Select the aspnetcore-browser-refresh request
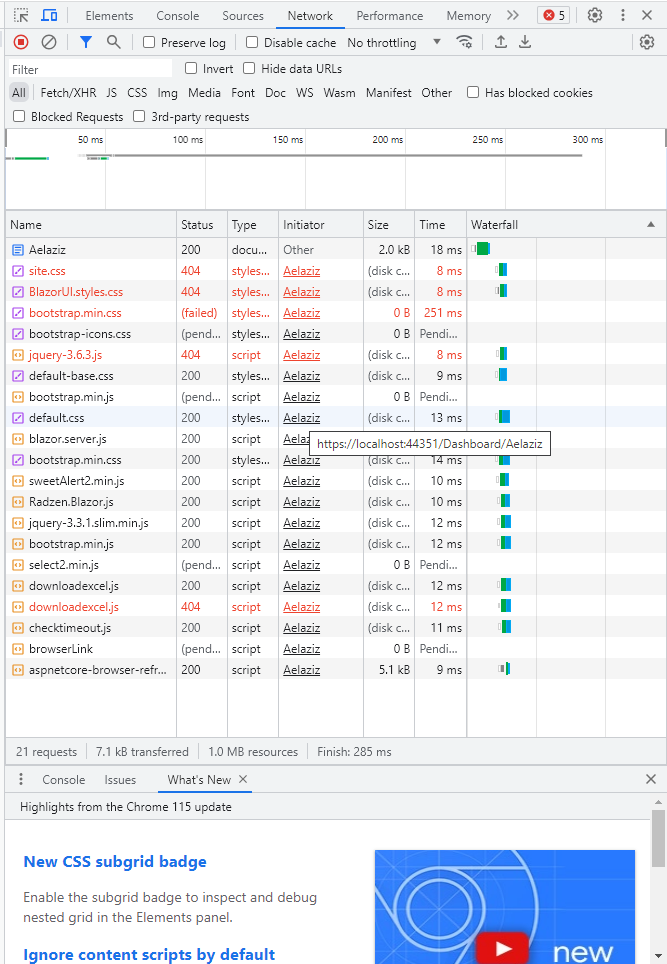 point(336,670)
